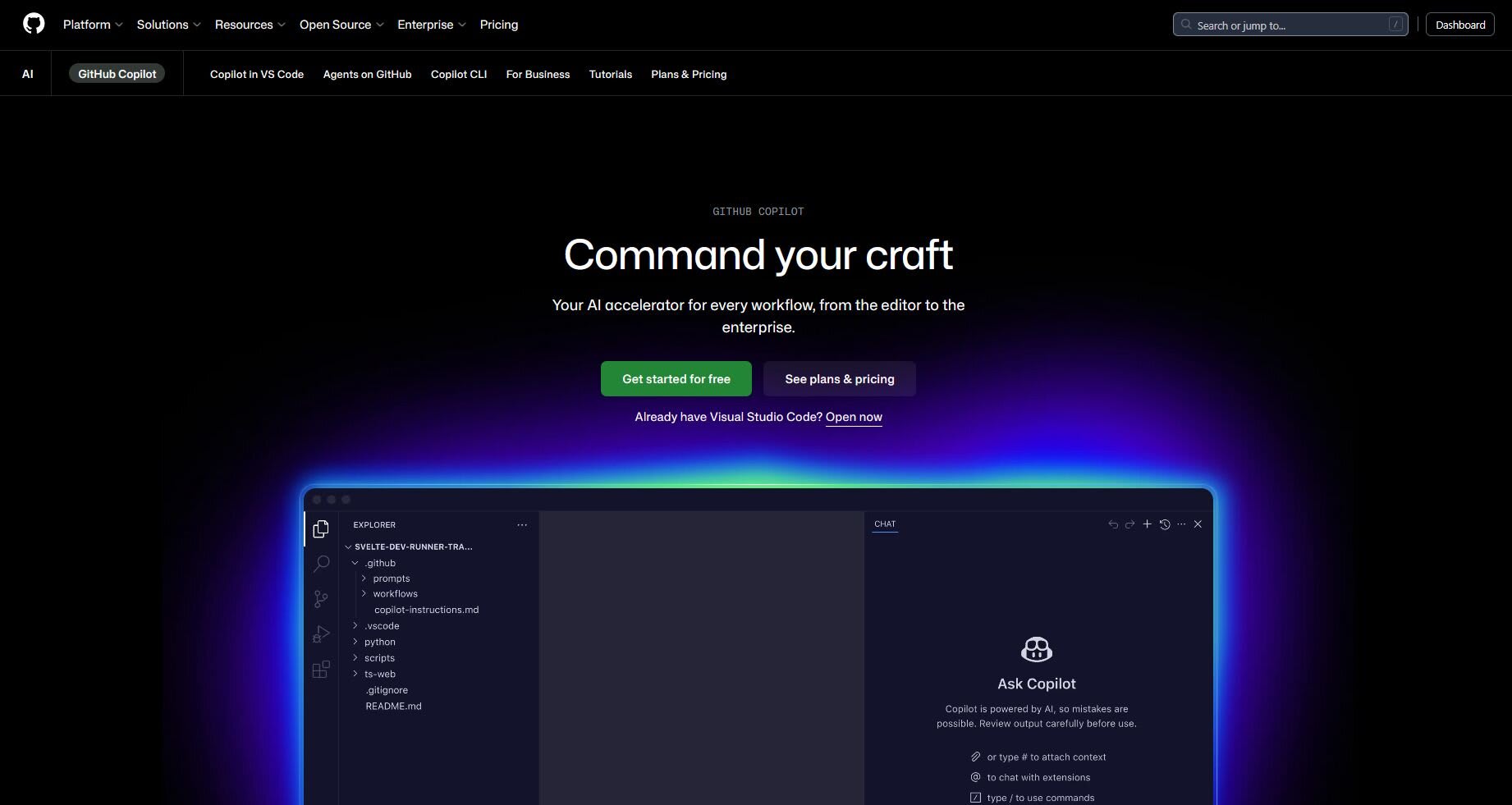Click See plans & pricing button
Image resolution: width=1512 pixels, height=805 pixels.
pyautogui.click(x=840, y=379)
